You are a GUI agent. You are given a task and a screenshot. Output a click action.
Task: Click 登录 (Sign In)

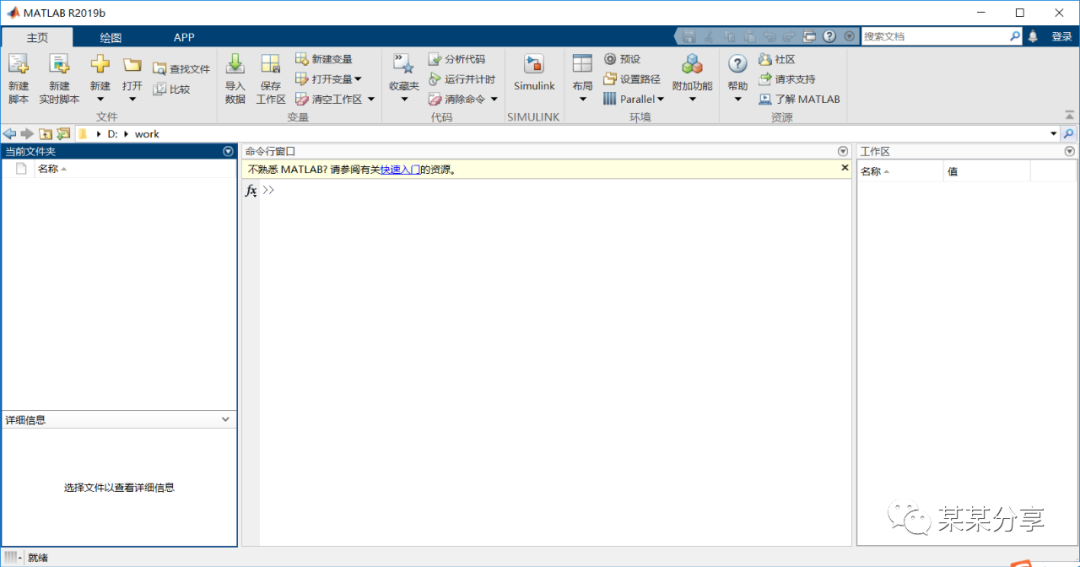(x=1061, y=37)
